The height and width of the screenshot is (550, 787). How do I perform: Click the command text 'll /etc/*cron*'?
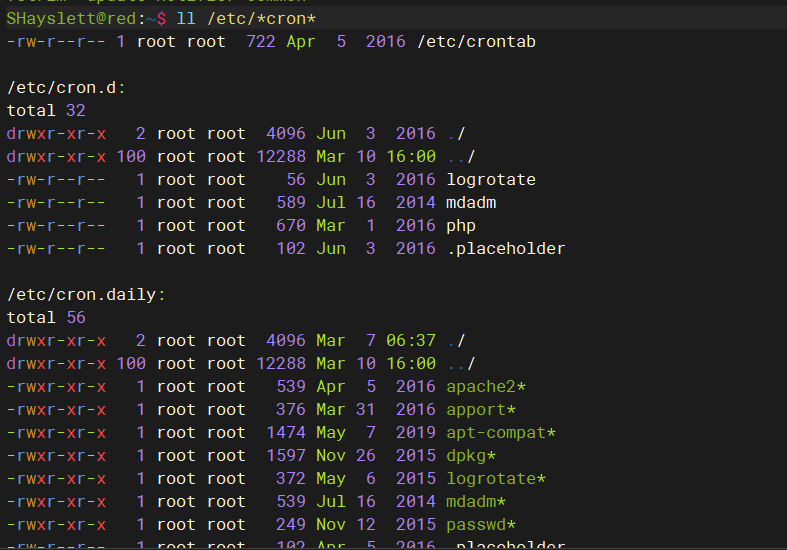(x=246, y=19)
